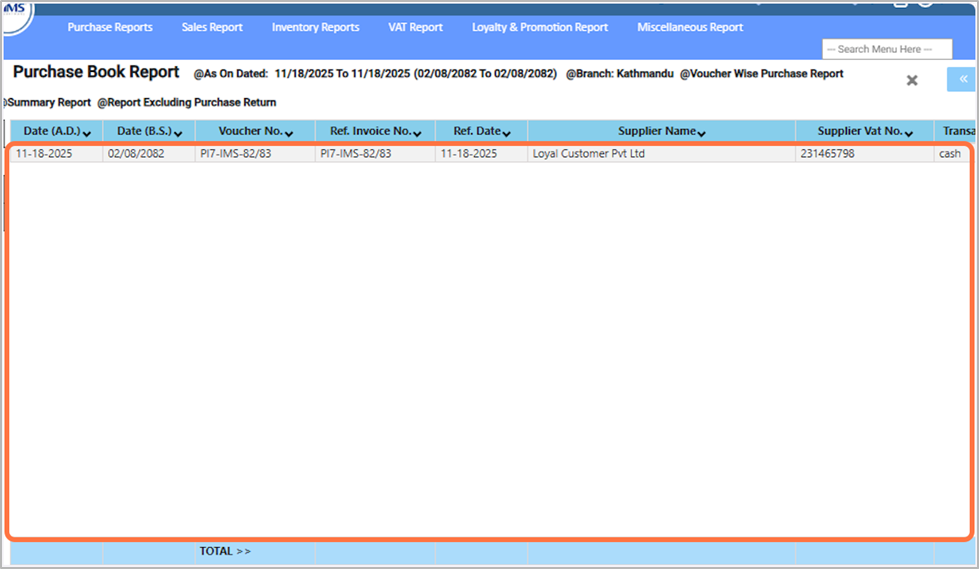This screenshot has height=569, width=979.
Task: Open the Purchase Reports menu
Action: pyautogui.click(x=110, y=27)
